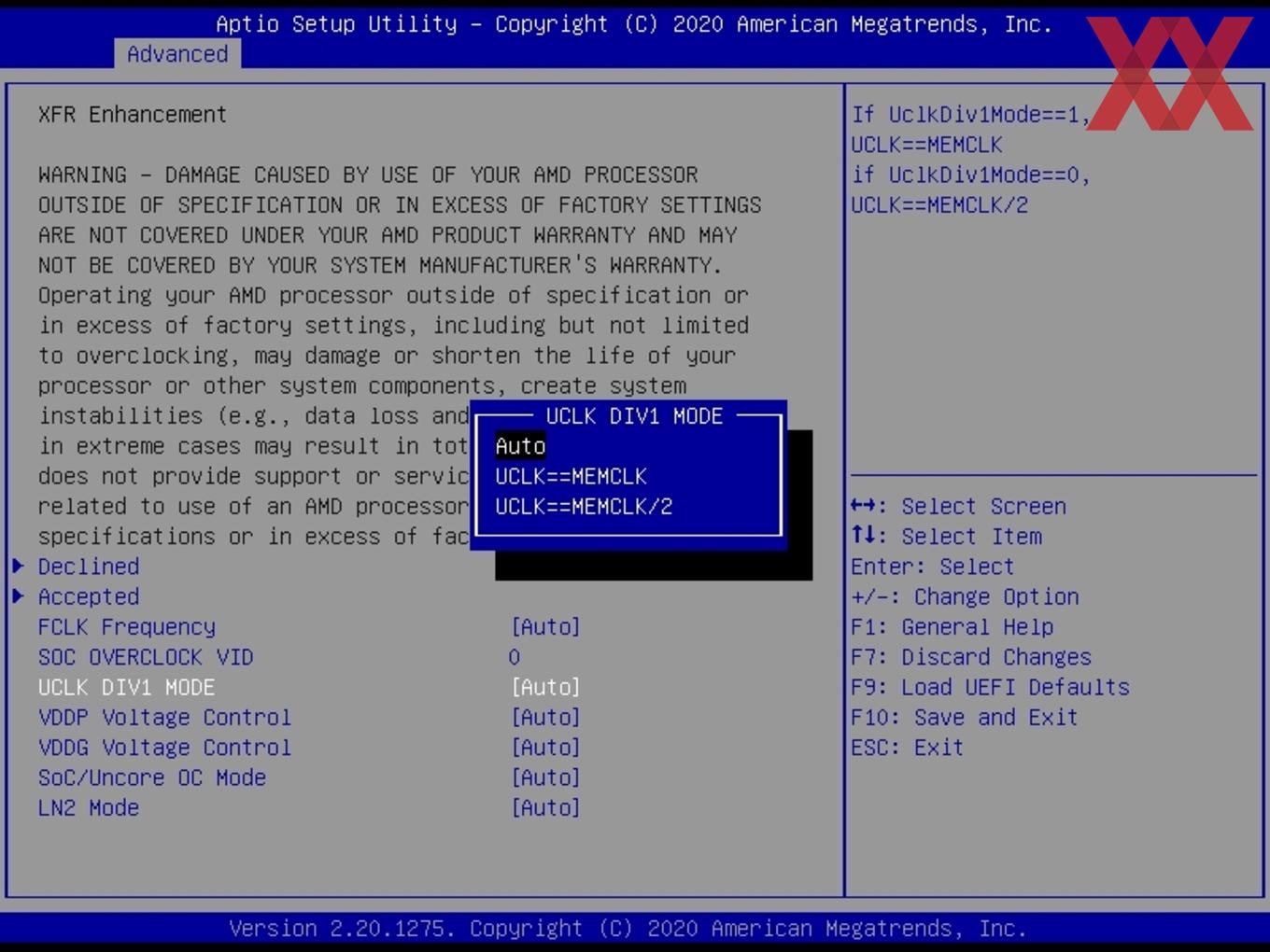The width and height of the screenshot is (1270, 952).
Task: Click the Select Screen key hint
Action: 958,507
